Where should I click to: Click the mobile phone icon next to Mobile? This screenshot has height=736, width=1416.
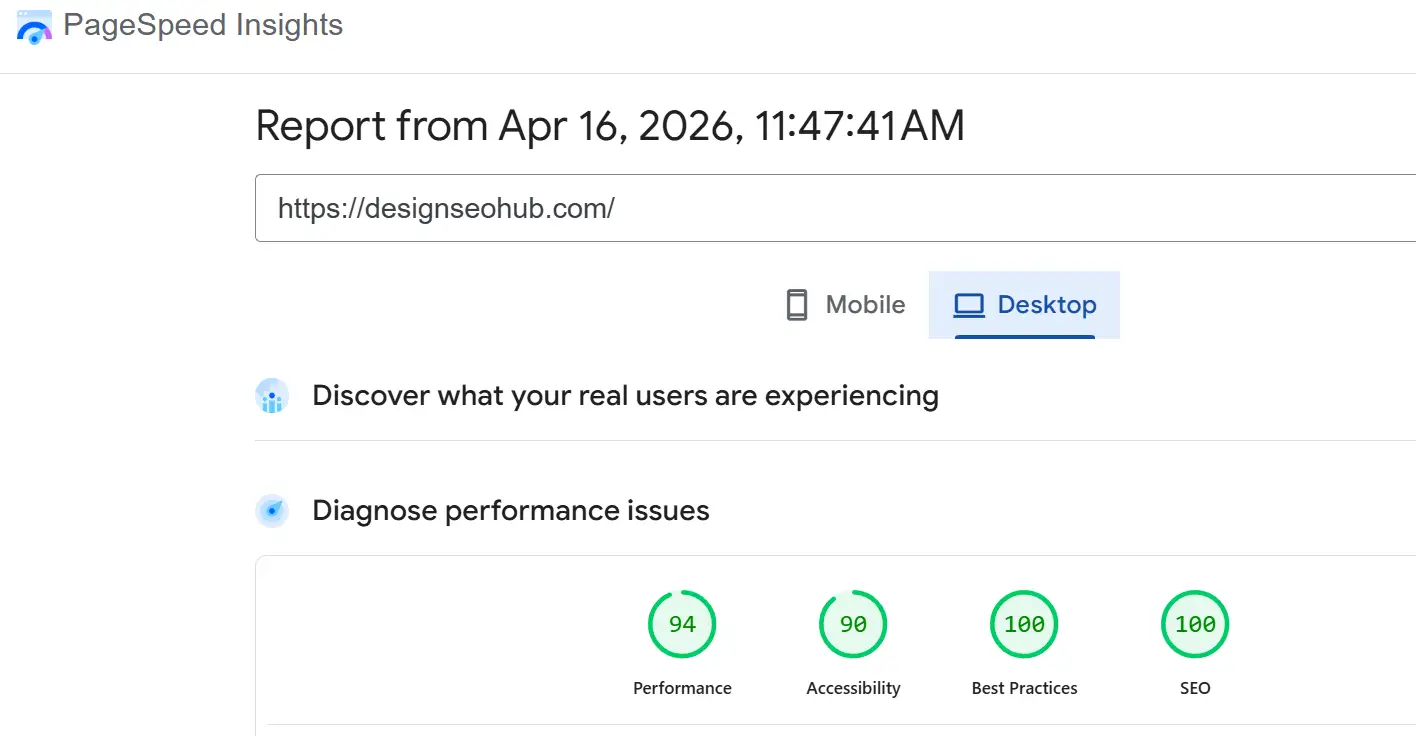click(797, 304)
